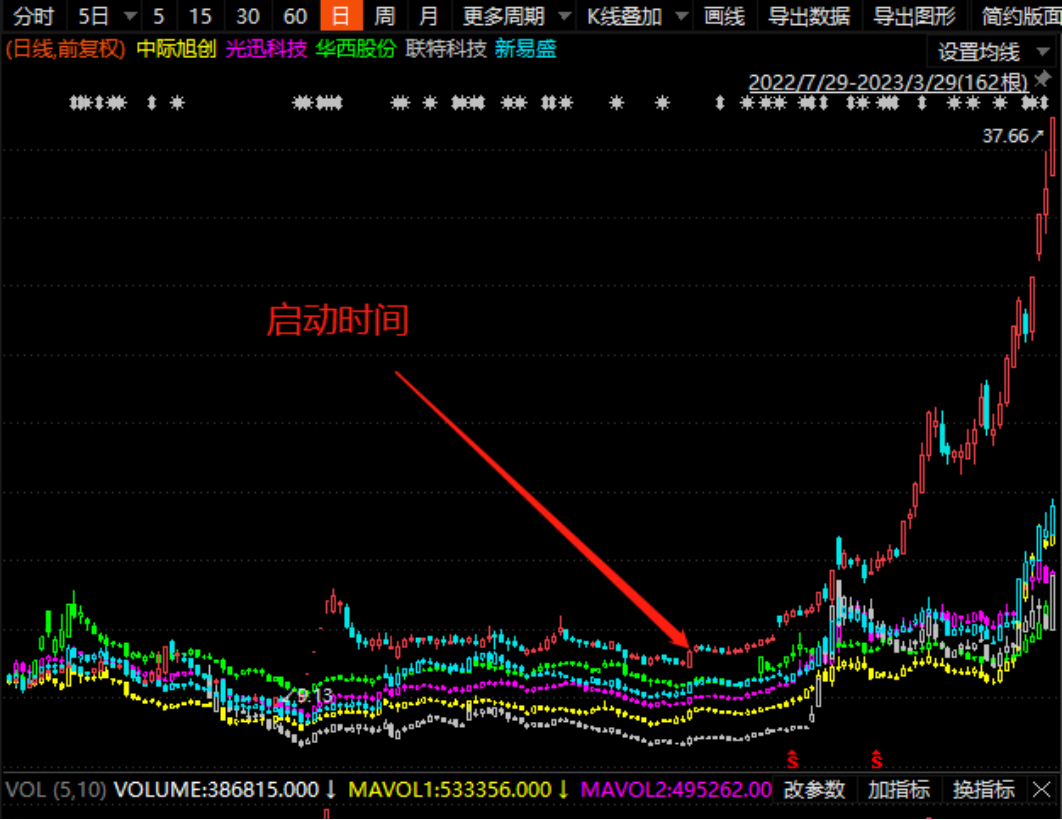Image resolution: width=1062 pixels, height=820 pixels.
Task: Switch to the 分时 intraday view
Action: click(x=33, y=16)
